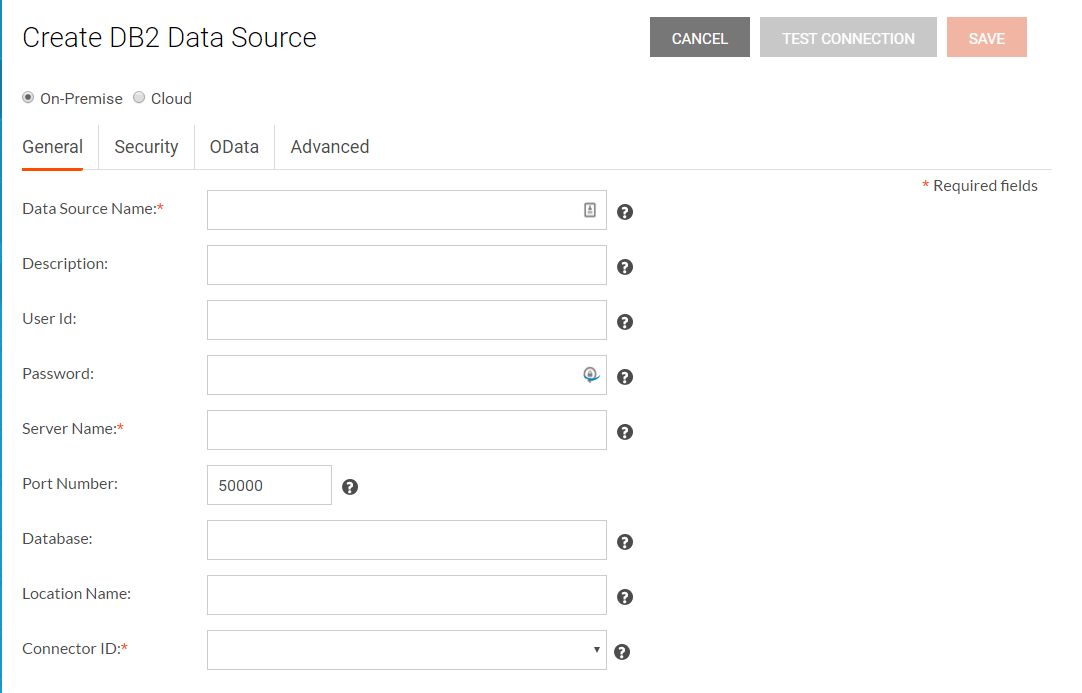Click the 'Database:' label
The width and height of the screenshot is (1082, 693).
point(57,538)
